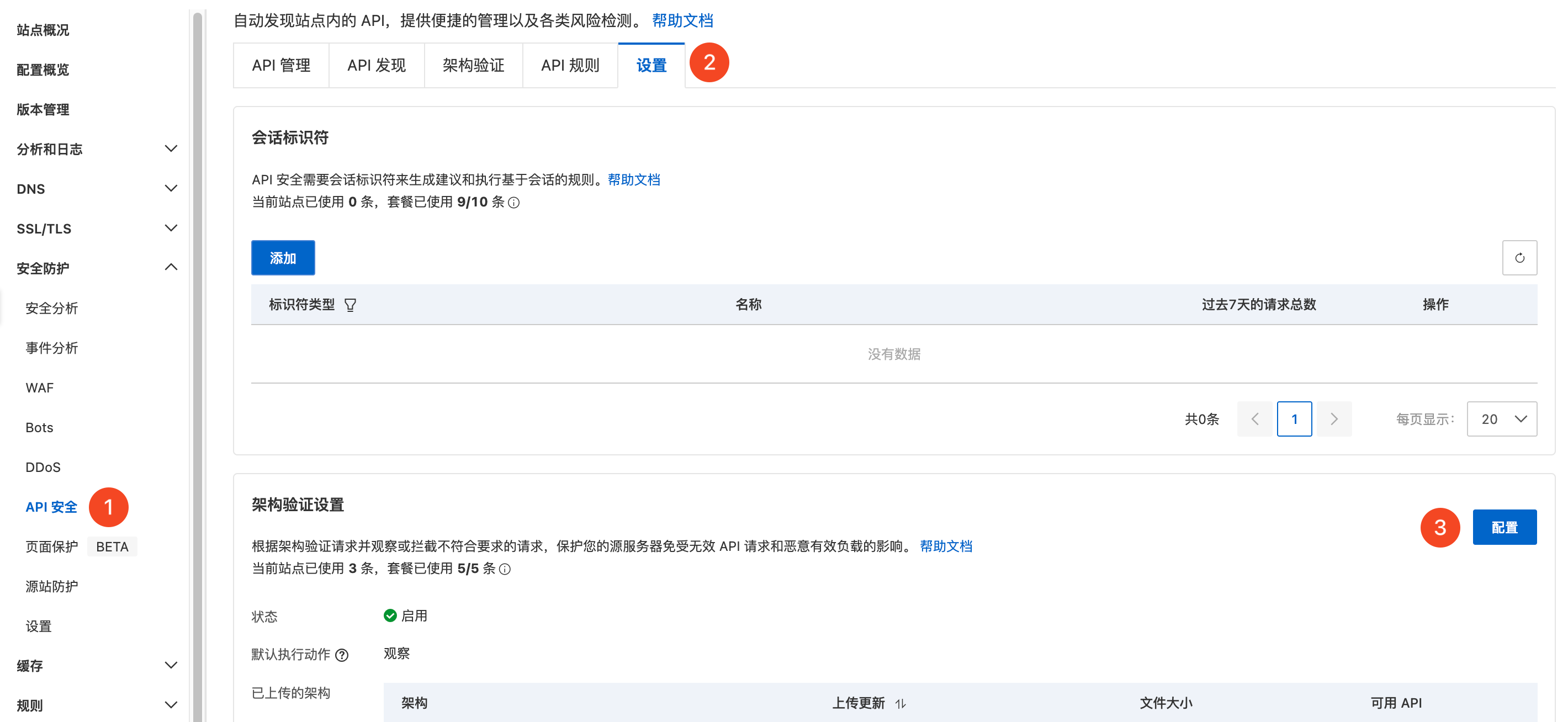Sort by 上传更新 column arrows
The image size is (1568, 722).
[900, 704]
